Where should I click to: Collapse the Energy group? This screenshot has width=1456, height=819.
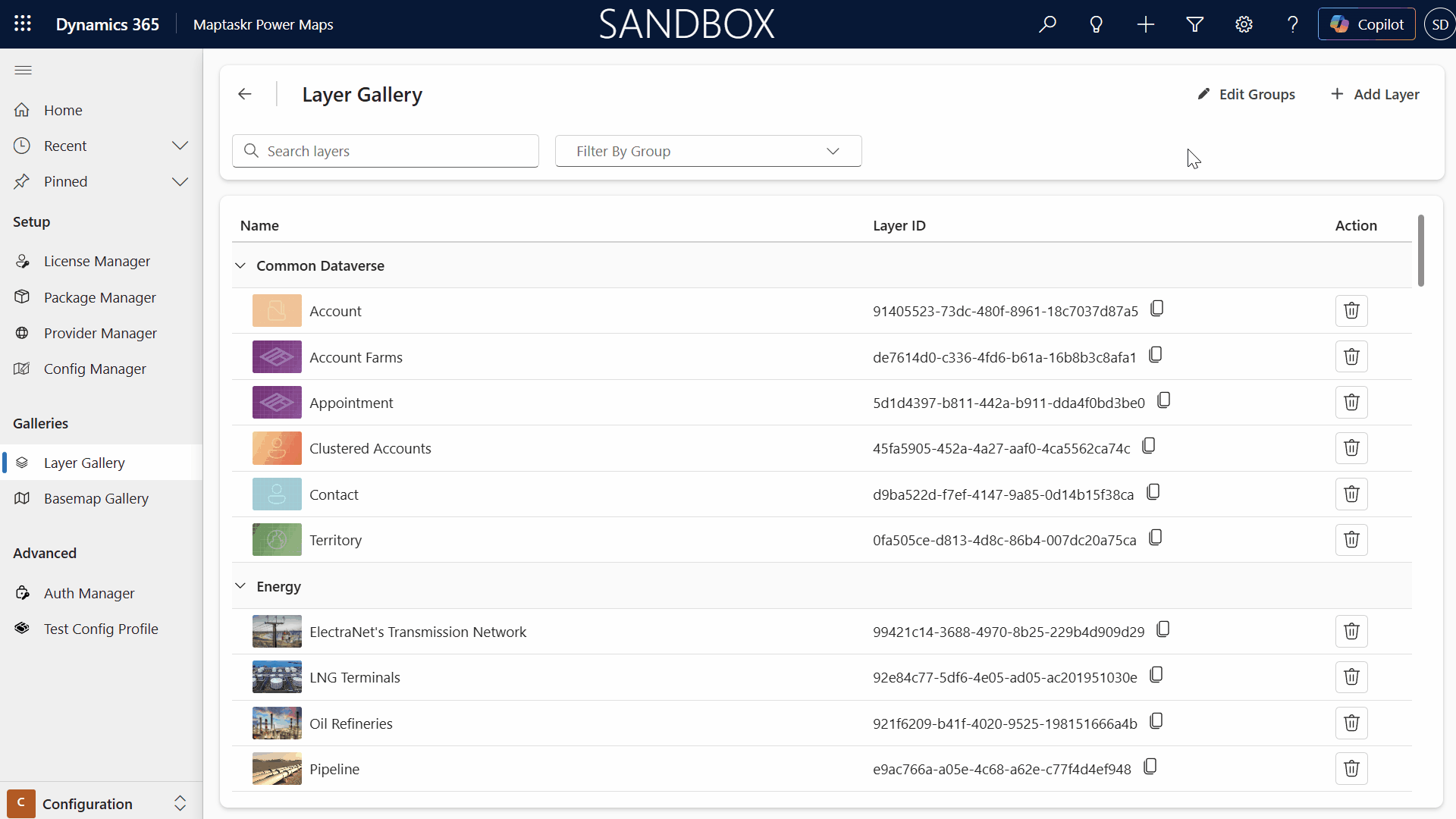[x=240, y=586]
